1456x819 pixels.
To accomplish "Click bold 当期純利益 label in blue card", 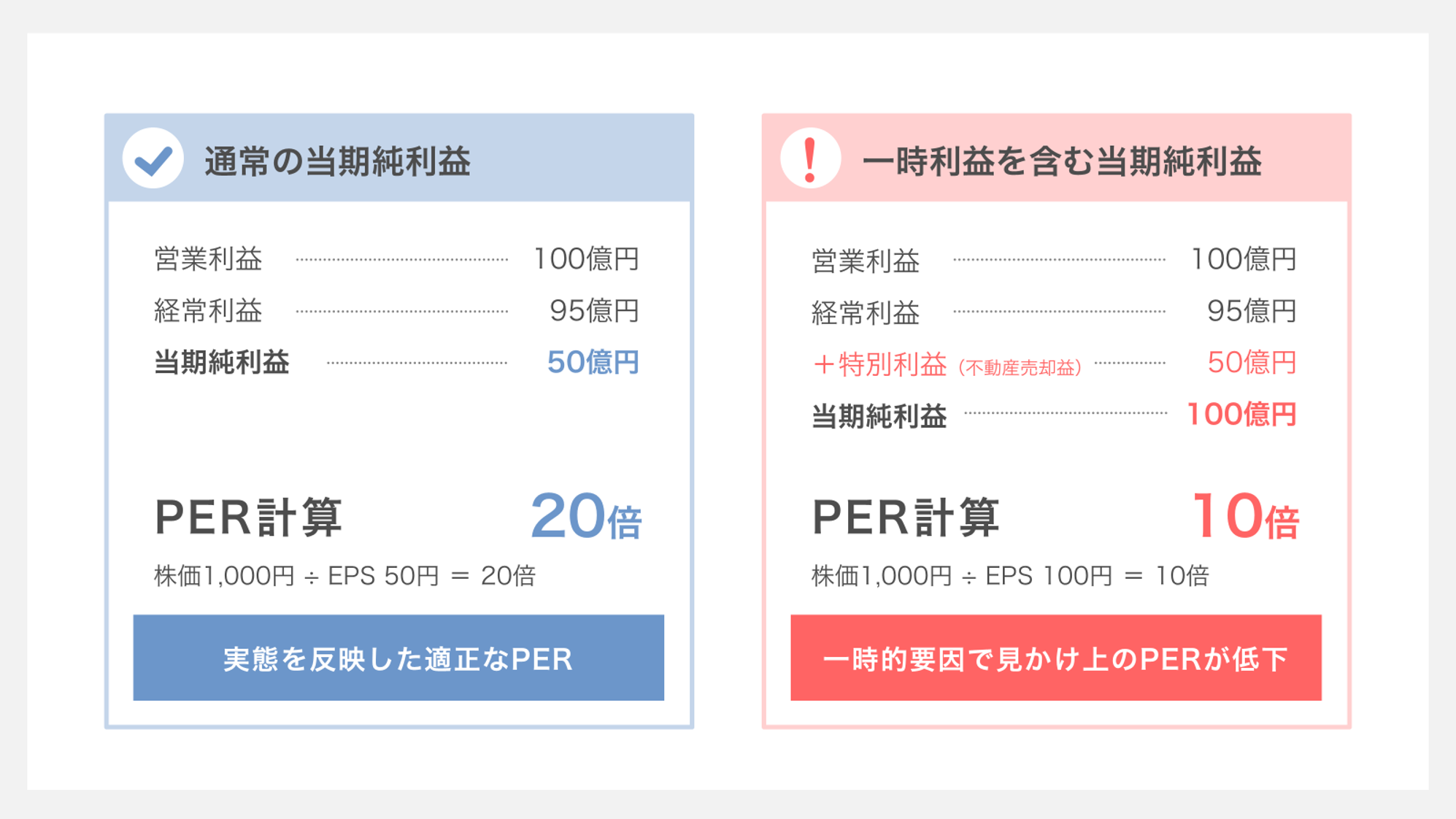I will pos(222,363).
